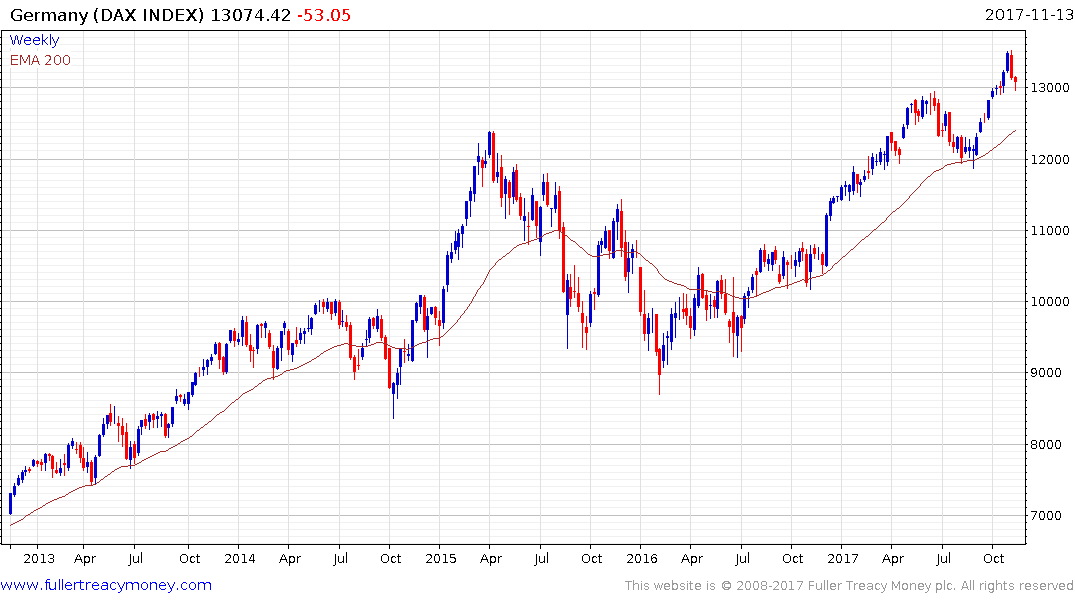
Task: Click the date 2017-11-13
Action: pyautogui.click(x=1028, y=14)
